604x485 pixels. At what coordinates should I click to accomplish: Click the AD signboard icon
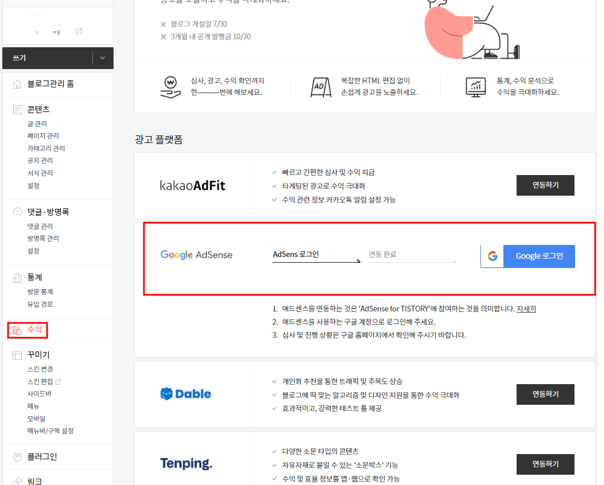320,87
